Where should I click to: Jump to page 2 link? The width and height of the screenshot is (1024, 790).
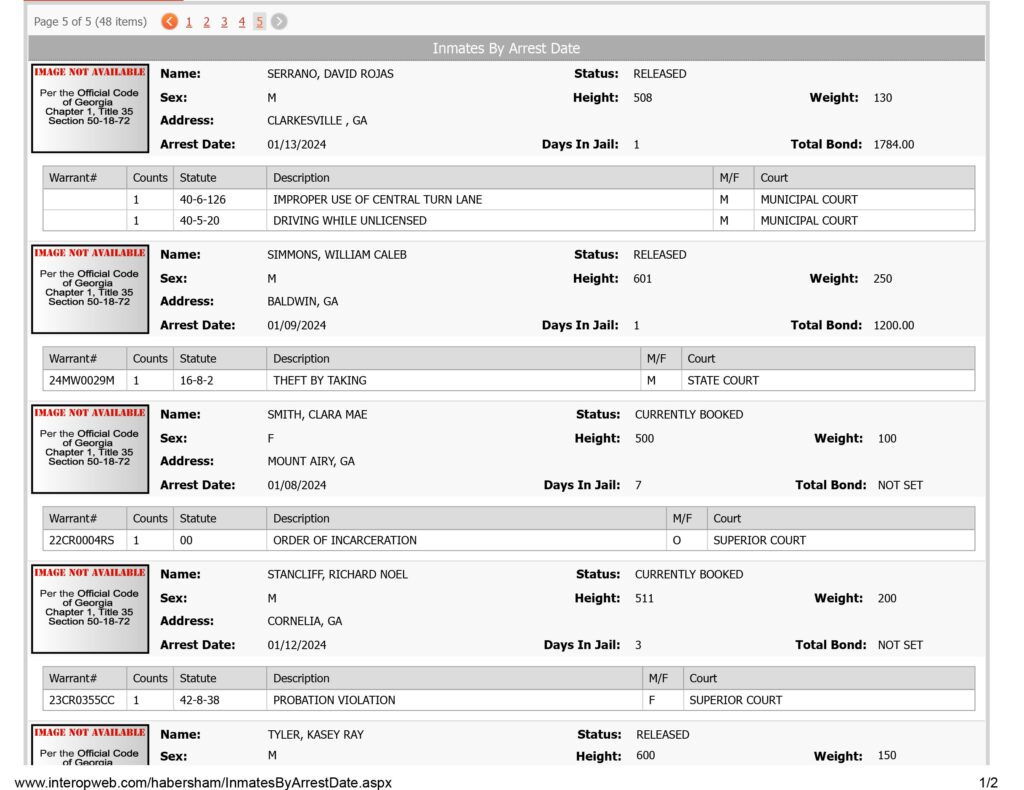tap(206, 22)
